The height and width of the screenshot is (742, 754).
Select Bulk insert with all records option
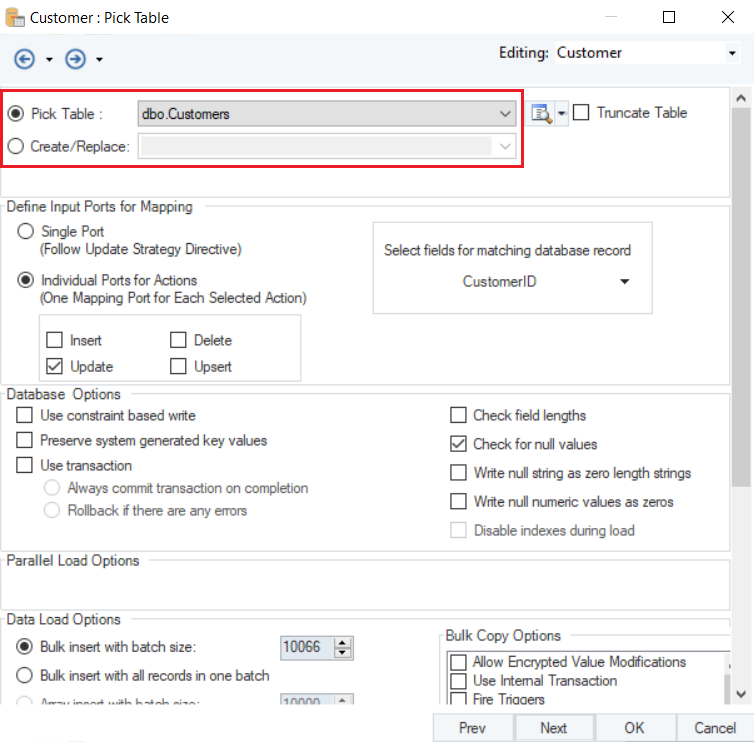(x=25, y=675)
